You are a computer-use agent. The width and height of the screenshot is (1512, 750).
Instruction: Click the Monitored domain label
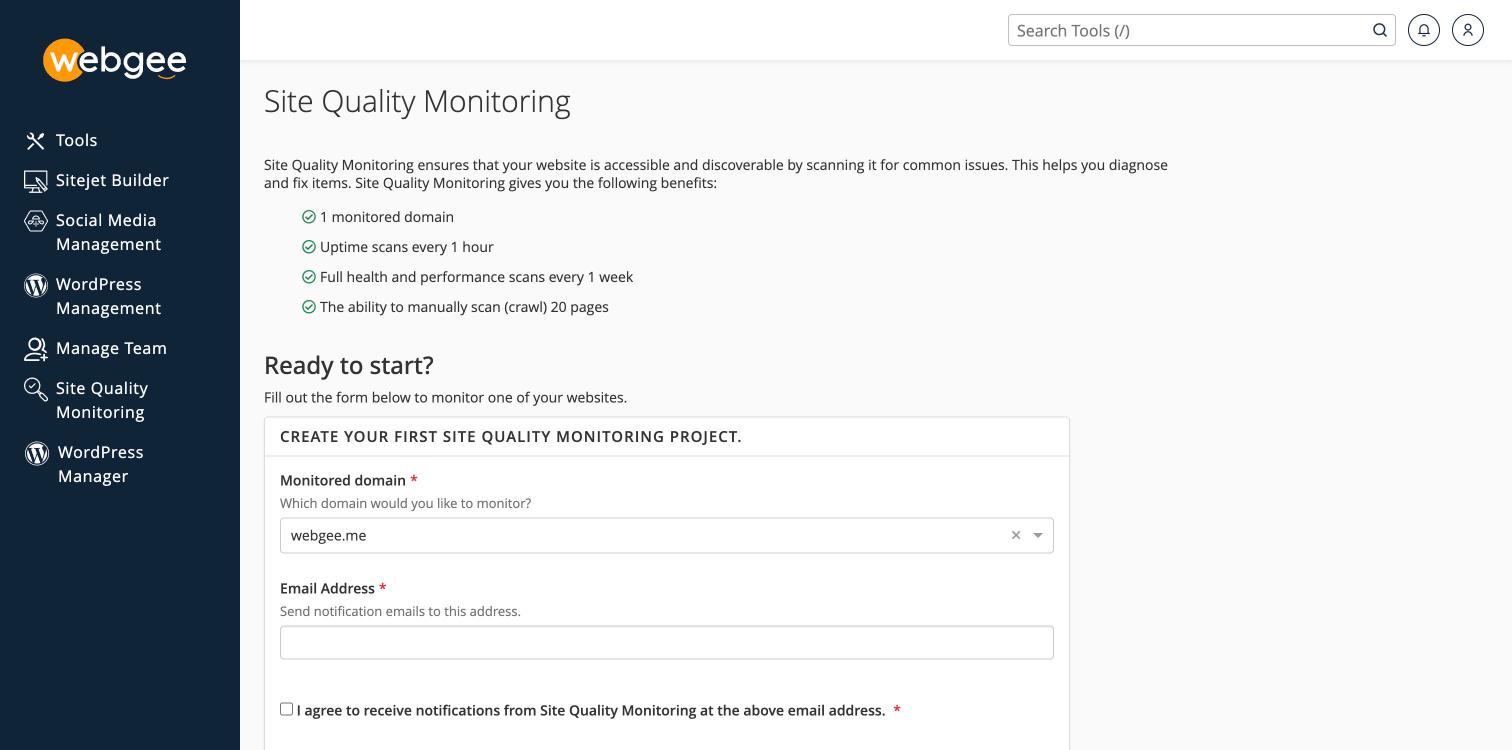[343, 480]
